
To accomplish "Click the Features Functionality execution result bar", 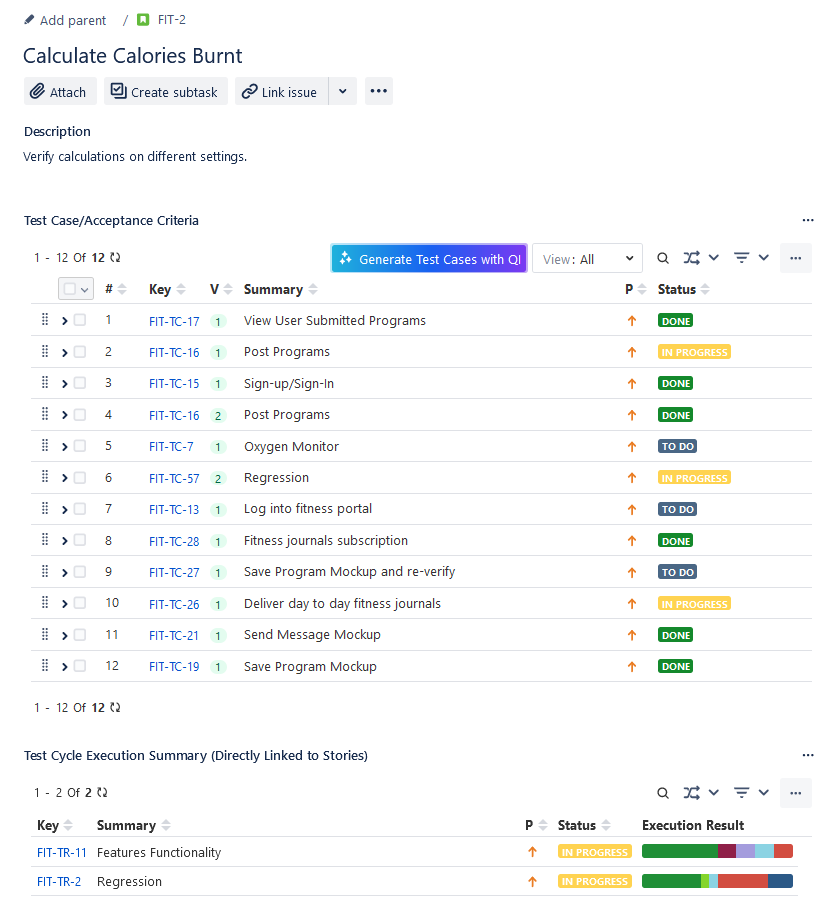I will 717,852.
